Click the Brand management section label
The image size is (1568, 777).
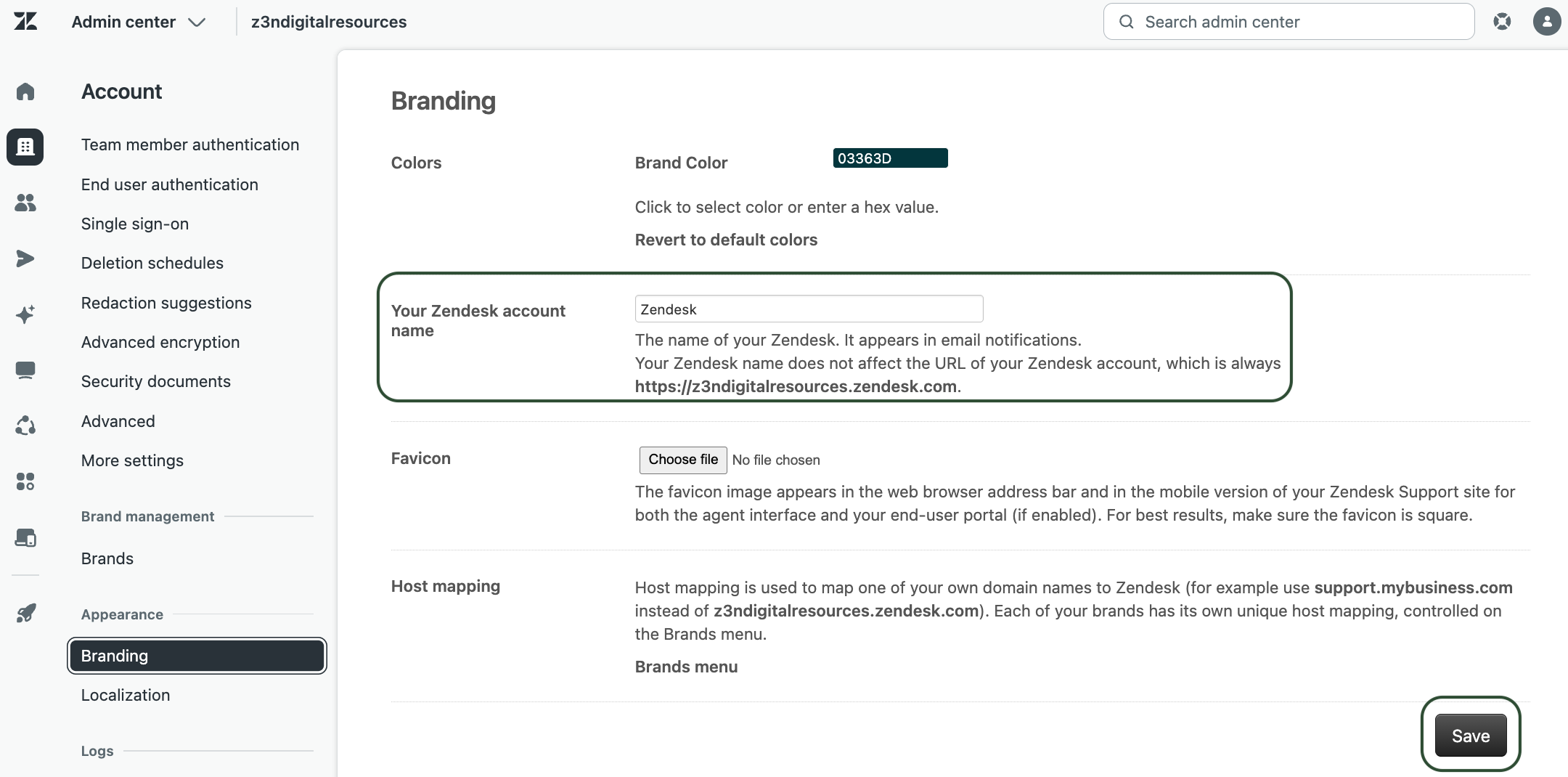147,516
